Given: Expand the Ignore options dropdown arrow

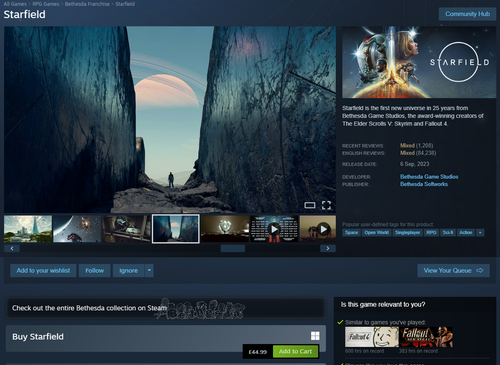Looking at the screenshot, I should pyautogui.click(x=149, y=270).
